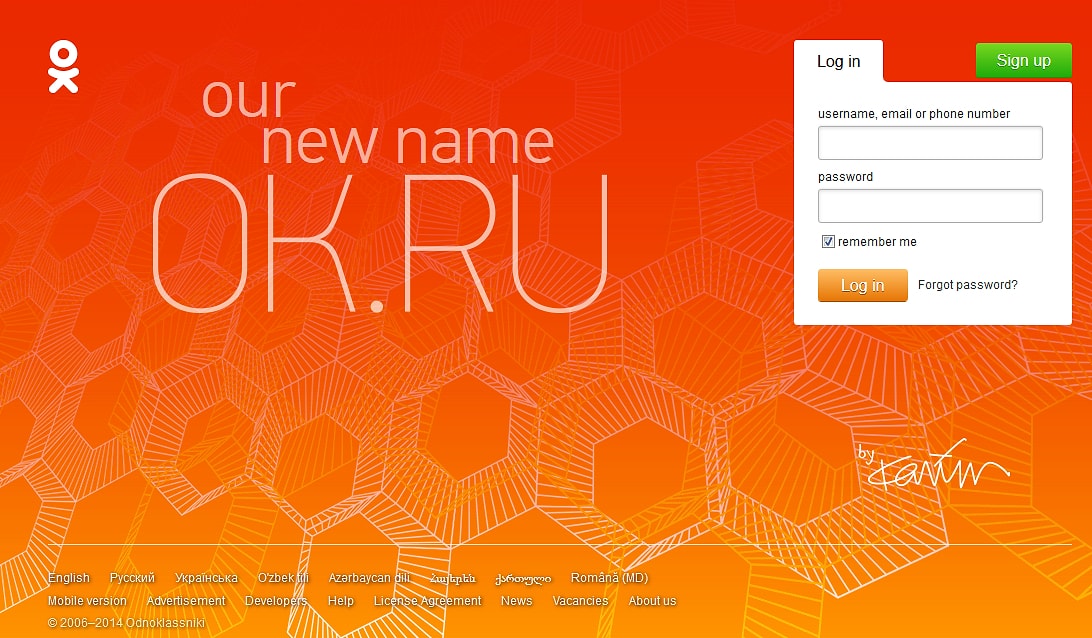
Task: Choose Українська language link
Action: [206, 578]
